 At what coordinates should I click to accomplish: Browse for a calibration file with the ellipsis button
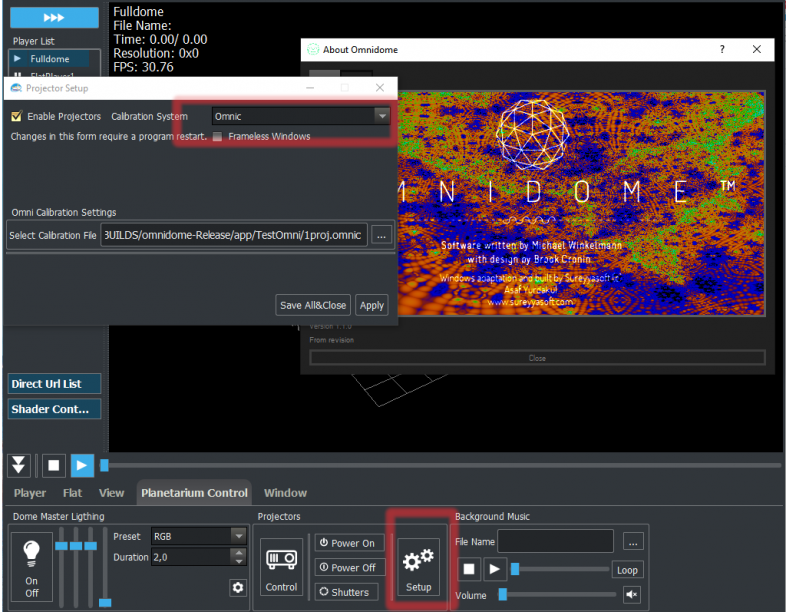pyautogui.click(x=381, y=235)
